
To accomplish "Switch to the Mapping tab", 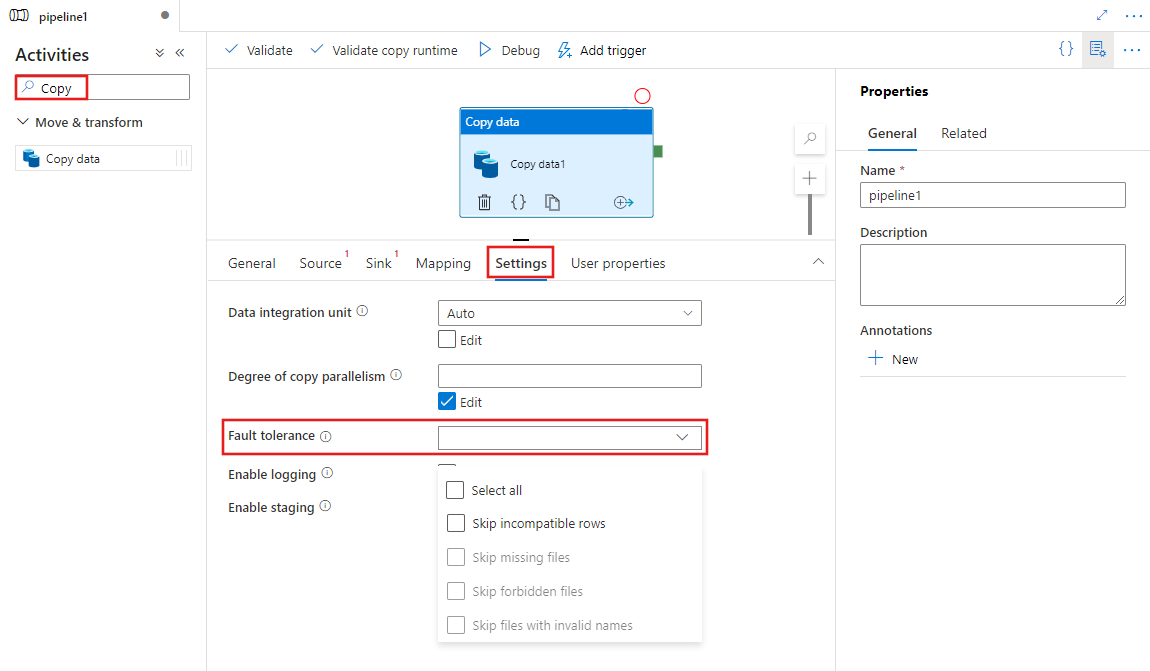I will [x=442, y=263].
